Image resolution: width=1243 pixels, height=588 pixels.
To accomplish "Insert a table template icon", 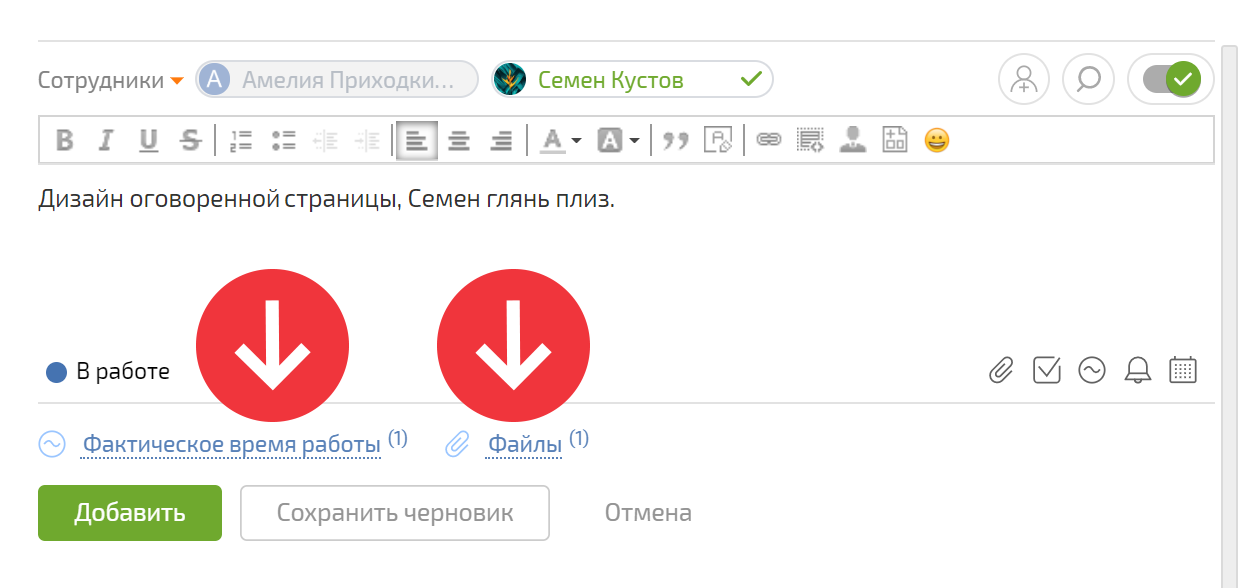I will (894, 141).
